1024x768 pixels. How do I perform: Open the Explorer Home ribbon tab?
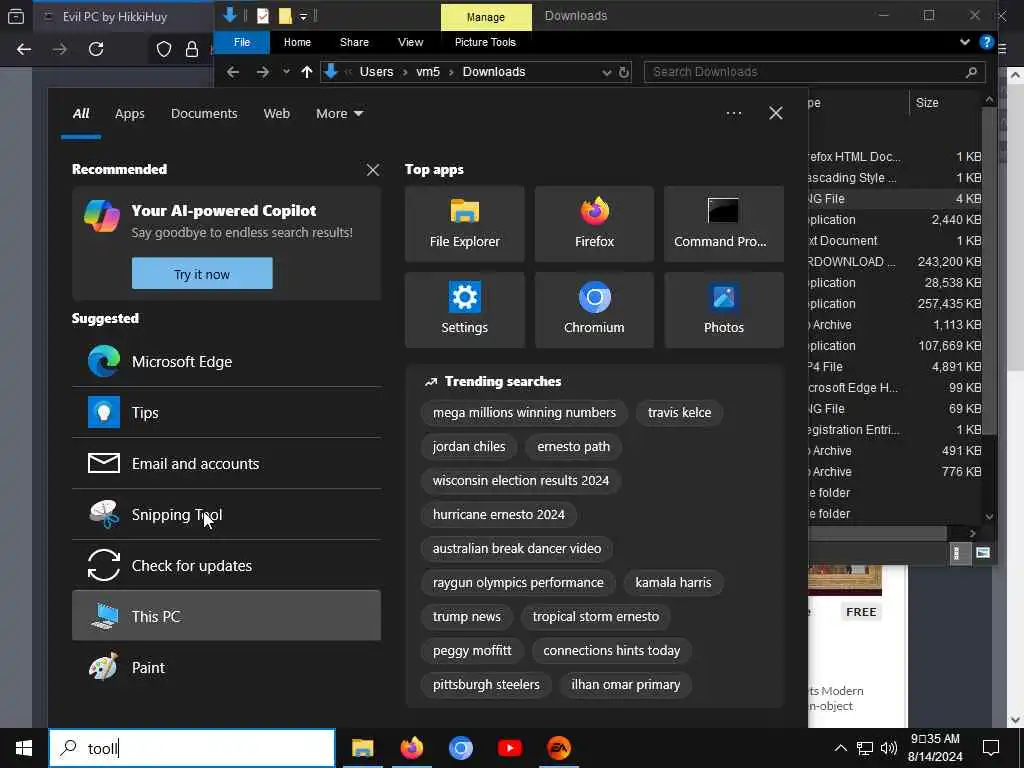pos(297,42)
